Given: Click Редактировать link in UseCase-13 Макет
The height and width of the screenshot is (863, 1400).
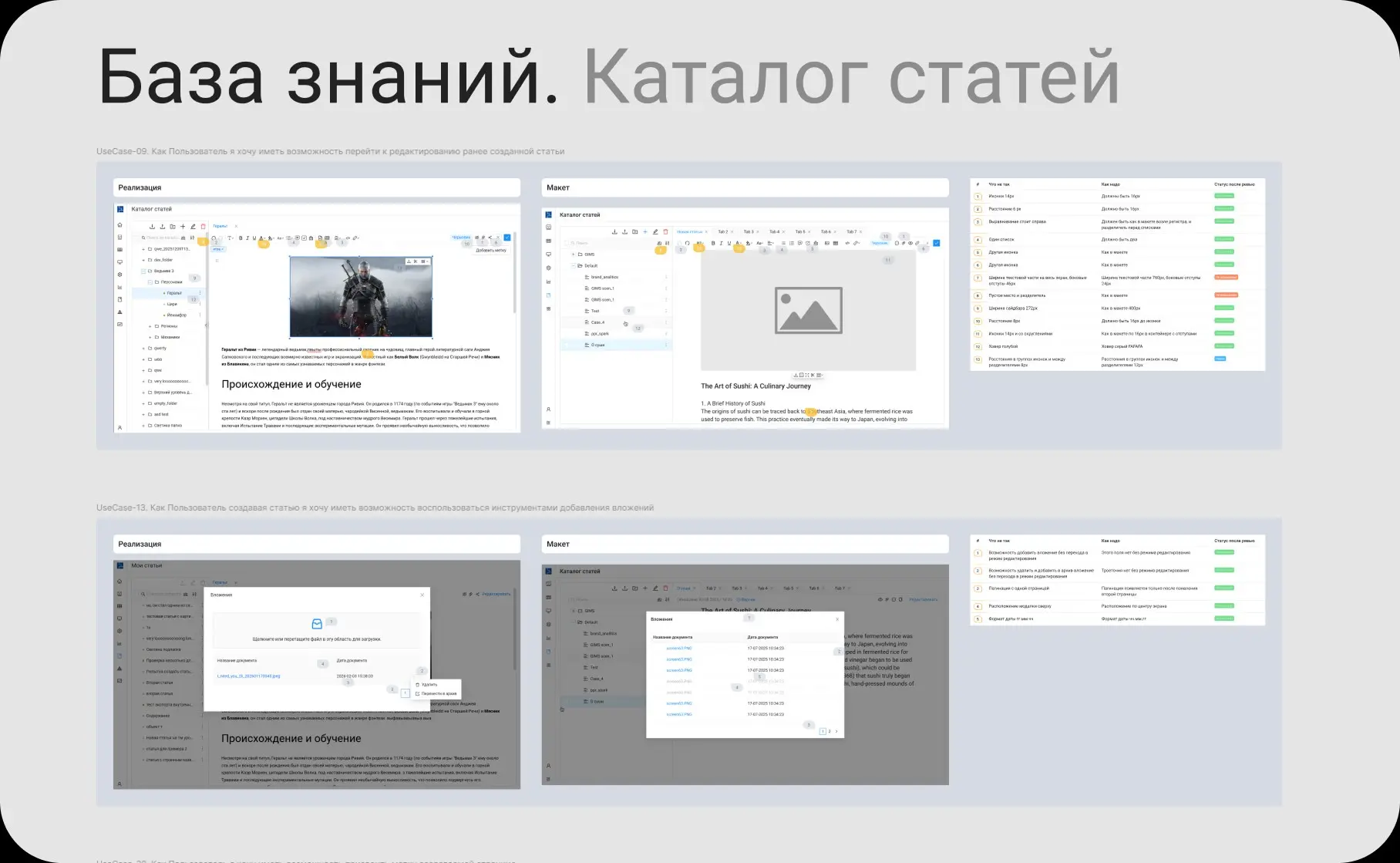Looking at the screenshot, I should pyautogui.click(x=923, y=599).
